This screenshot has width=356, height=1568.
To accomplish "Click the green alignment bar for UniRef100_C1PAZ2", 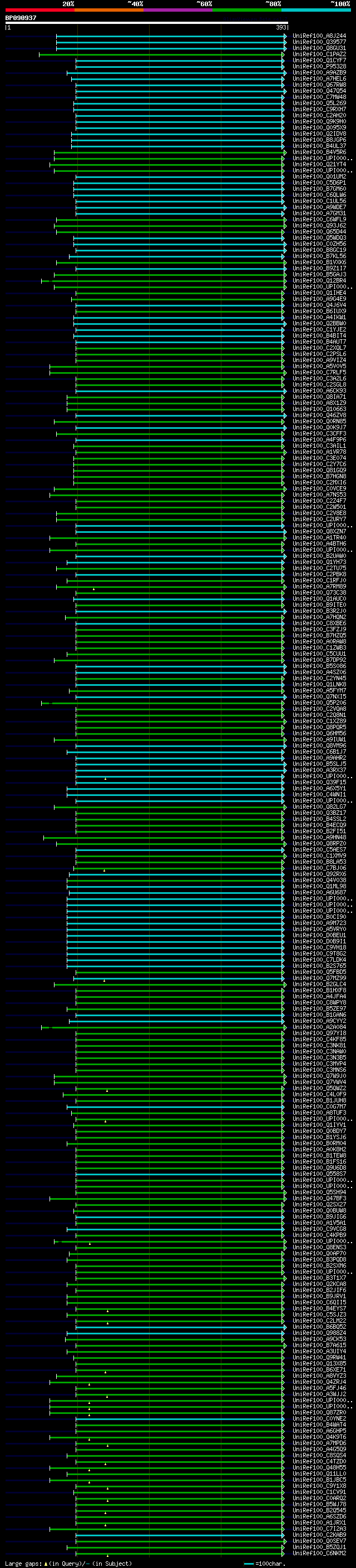I will (x=161, y=54).
